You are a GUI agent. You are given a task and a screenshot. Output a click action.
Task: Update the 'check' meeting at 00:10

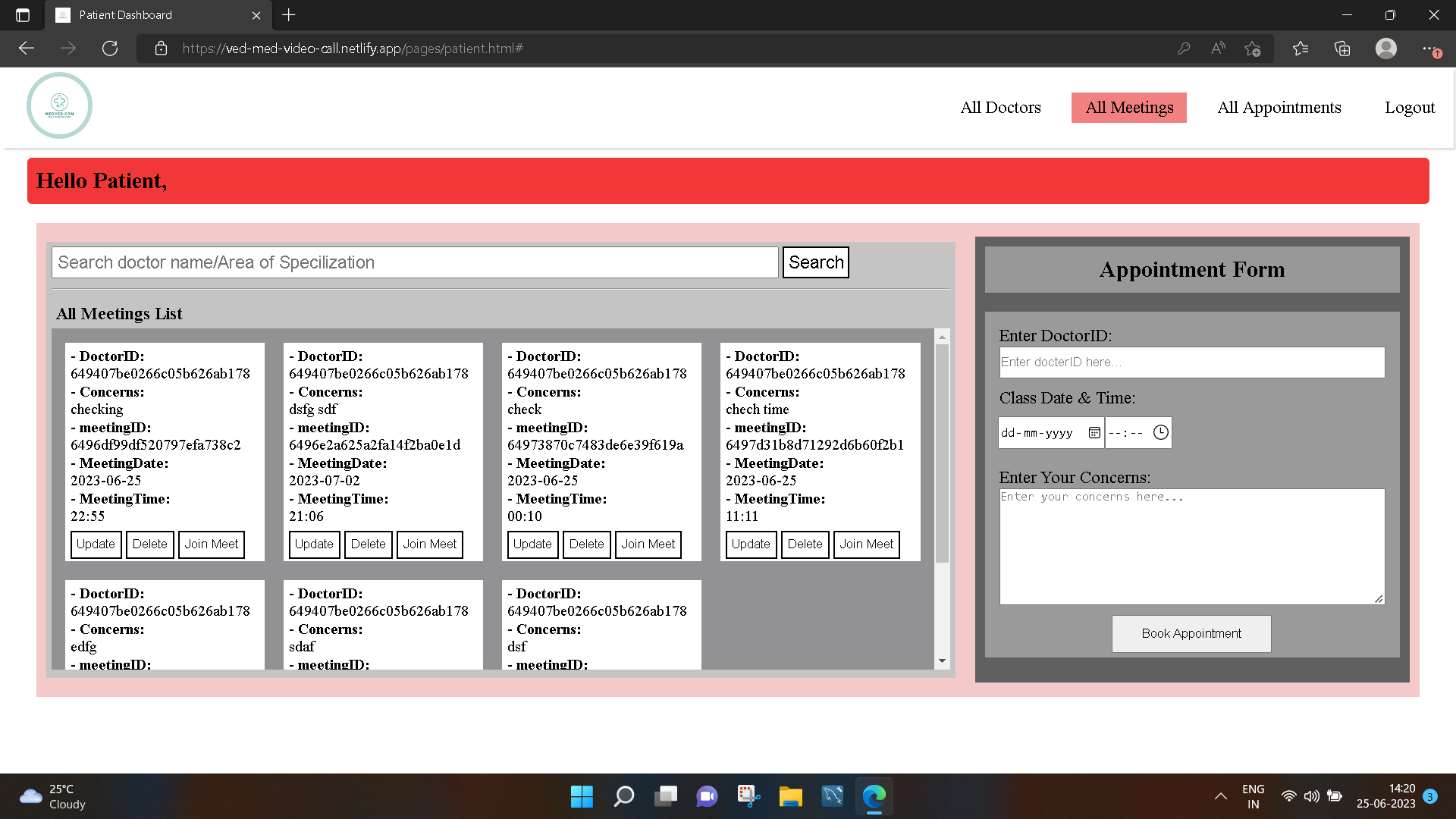[532, 544]
